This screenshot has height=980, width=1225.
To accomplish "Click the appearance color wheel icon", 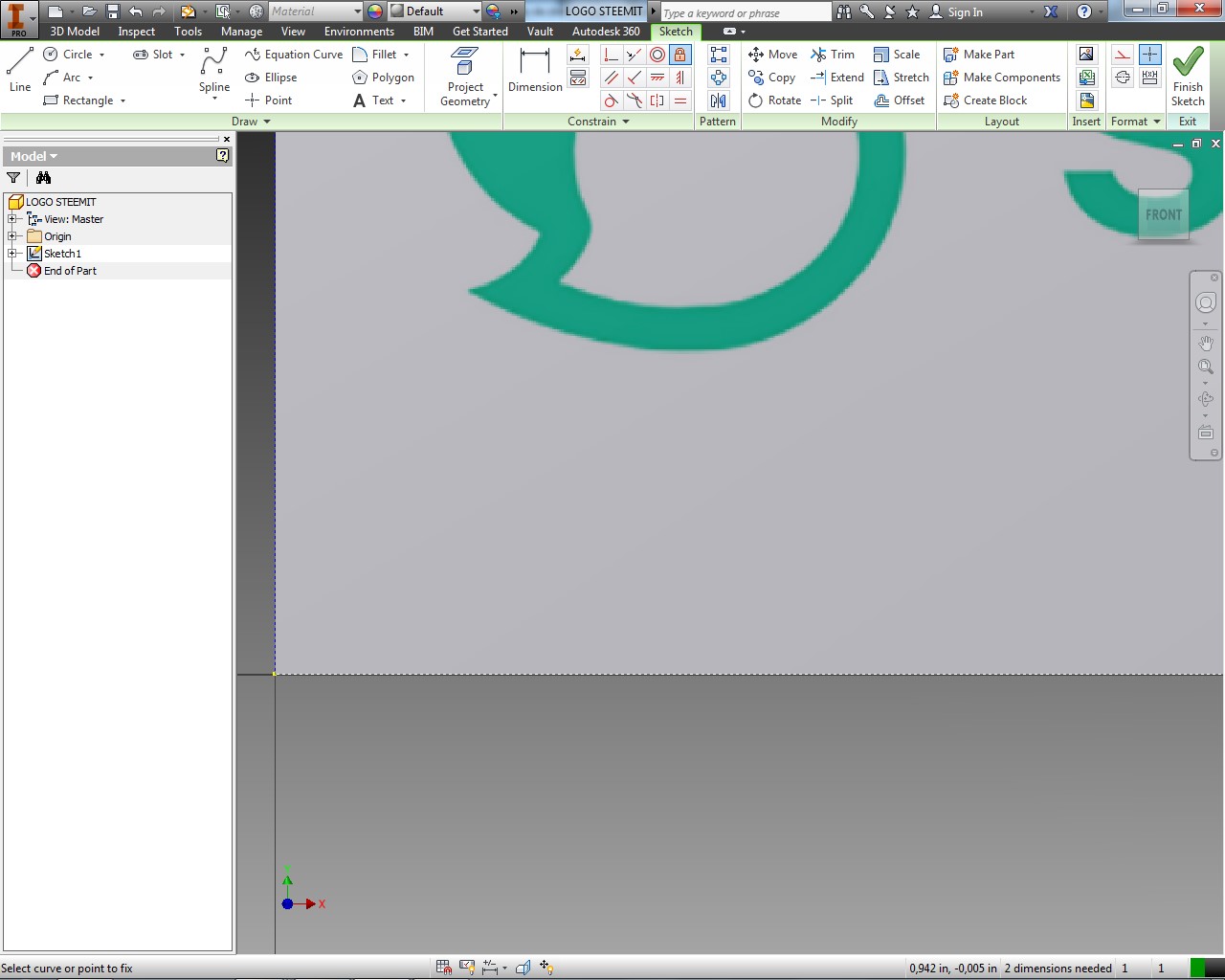I will (375, 11).
